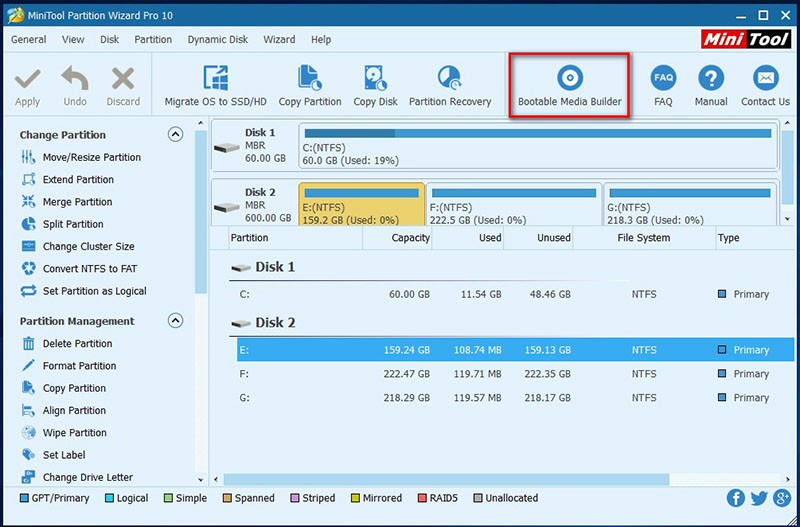
Task: Click the Undo arrow icon
Action: [x=75, y=79]
